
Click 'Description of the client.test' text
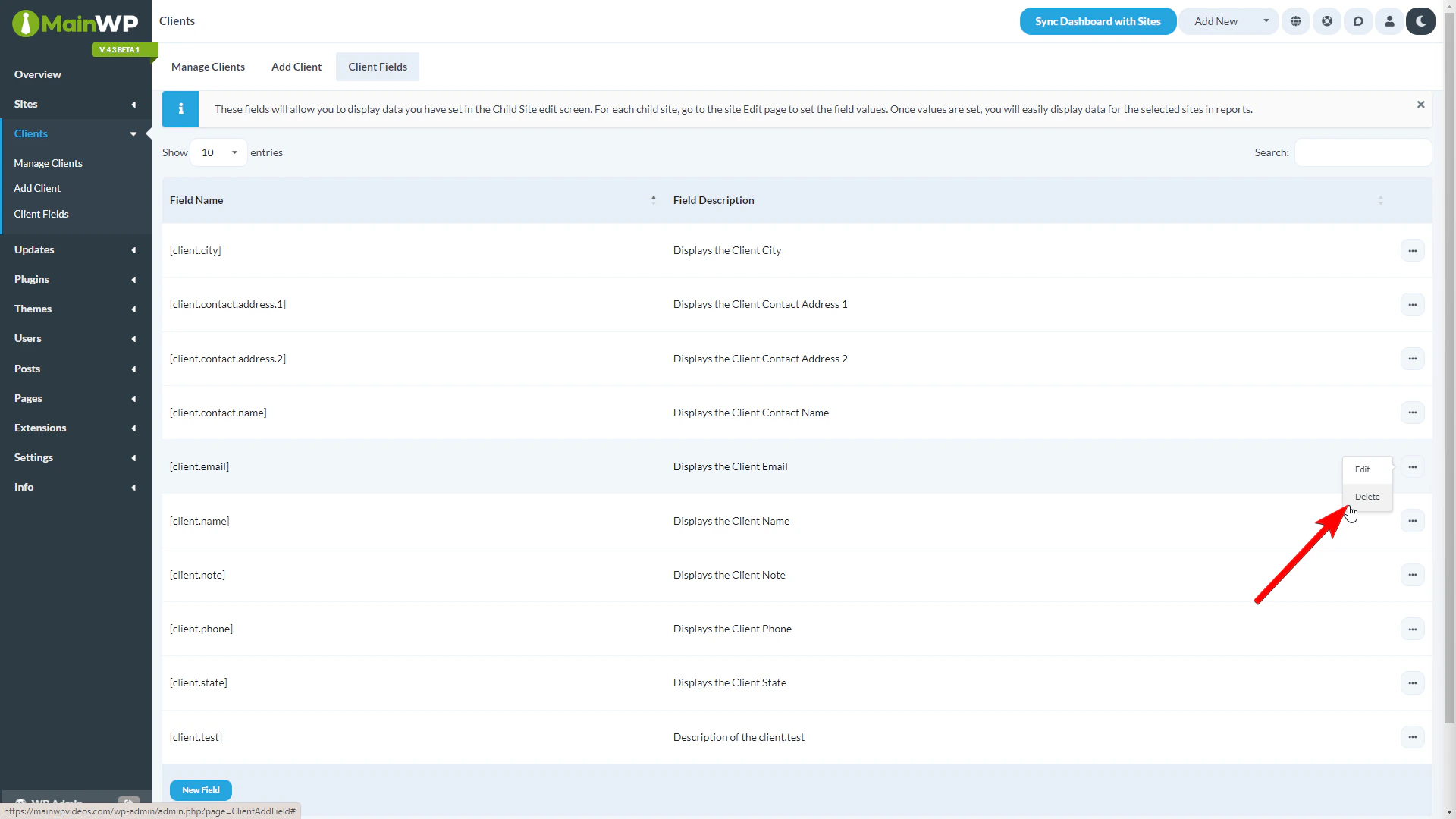(x=739, y=737)
